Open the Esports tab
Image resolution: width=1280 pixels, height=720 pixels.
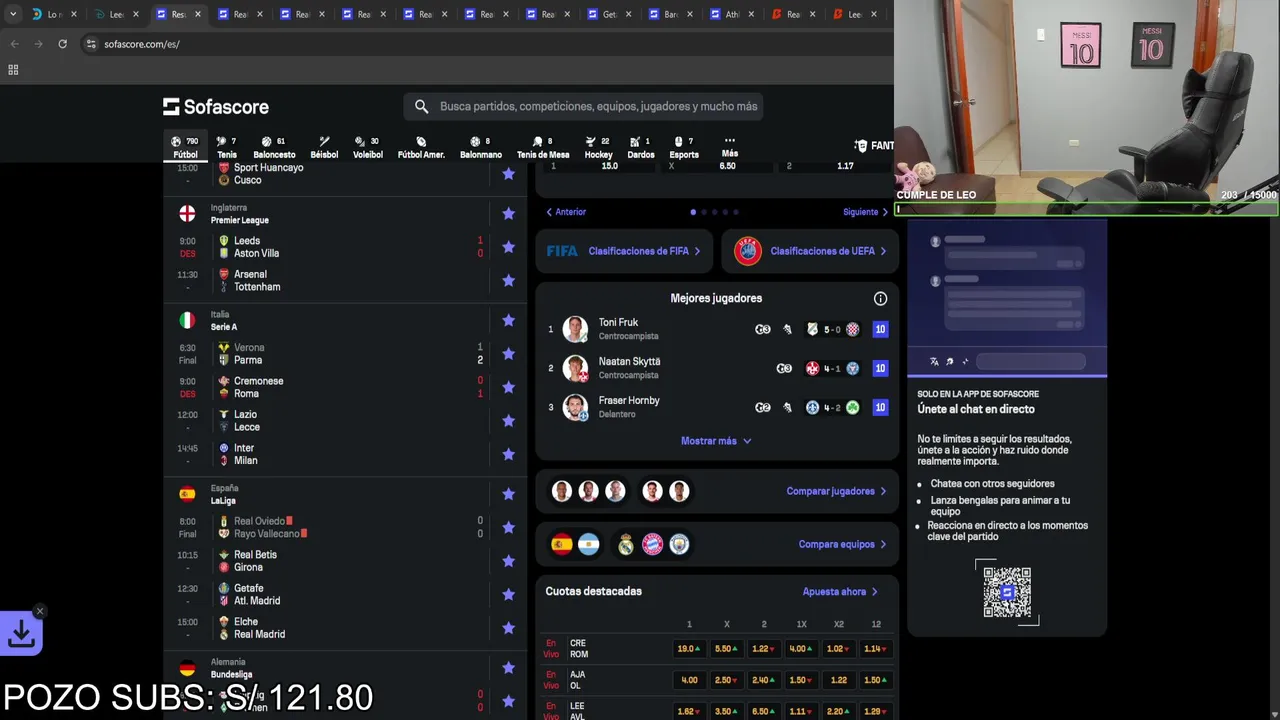tap(684, 147)
